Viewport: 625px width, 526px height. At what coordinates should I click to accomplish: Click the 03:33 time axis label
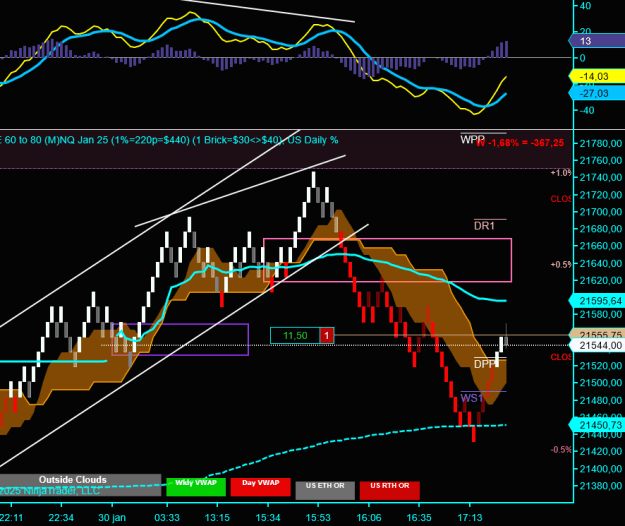point(167,518)
